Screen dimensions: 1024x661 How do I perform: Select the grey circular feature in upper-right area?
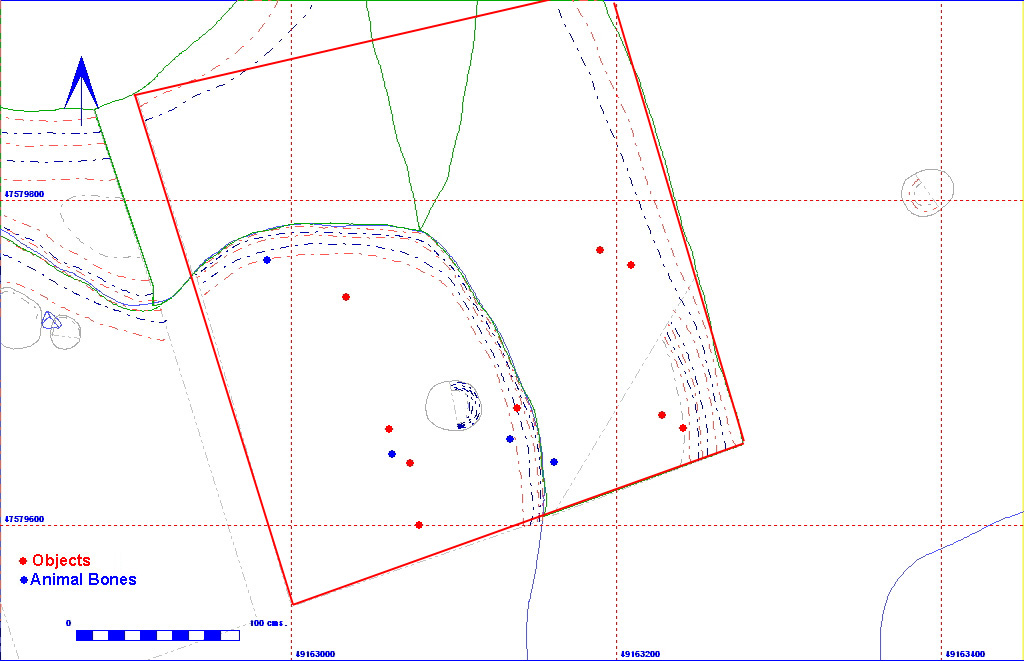pos(927,191)
